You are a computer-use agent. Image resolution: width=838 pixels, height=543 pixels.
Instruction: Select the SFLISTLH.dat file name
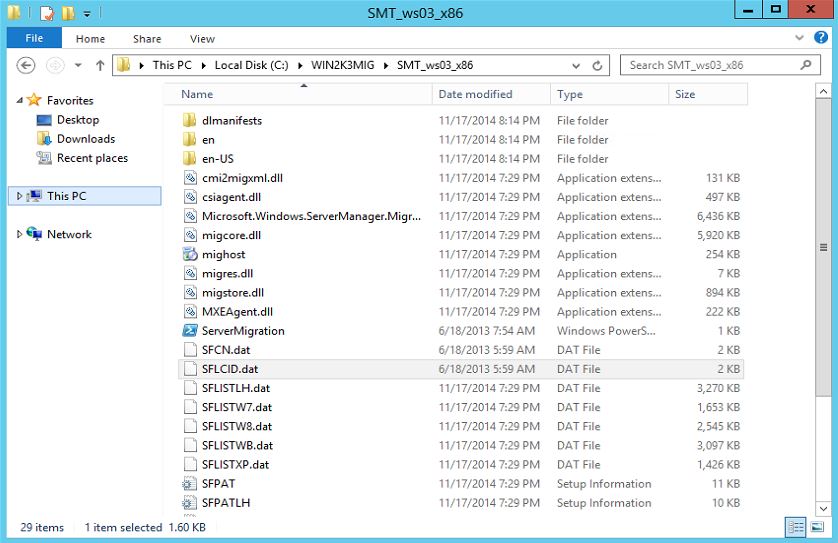[236, 389]
